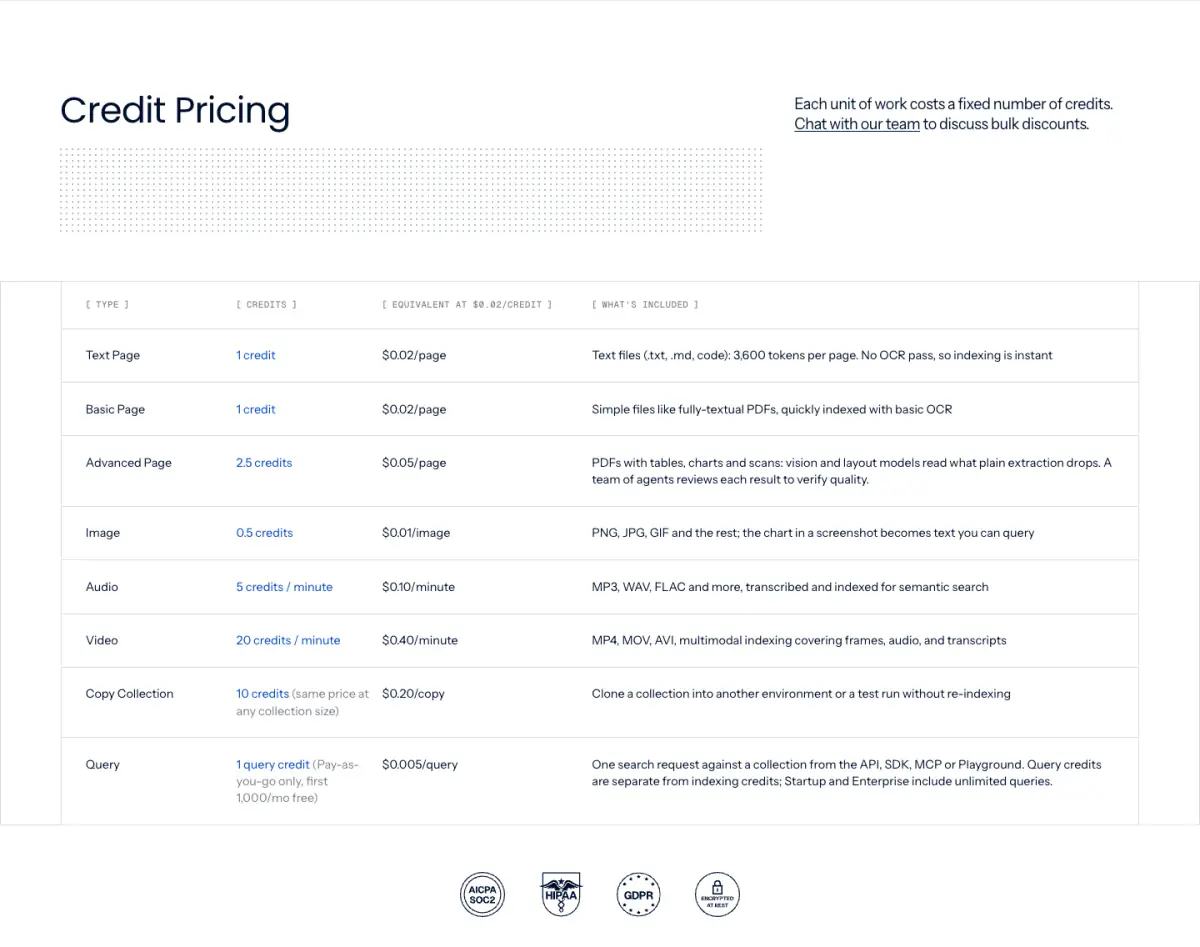Click the Query description "One search request"
Viewport: 1200px width, 947px height.
coord(847,773)
